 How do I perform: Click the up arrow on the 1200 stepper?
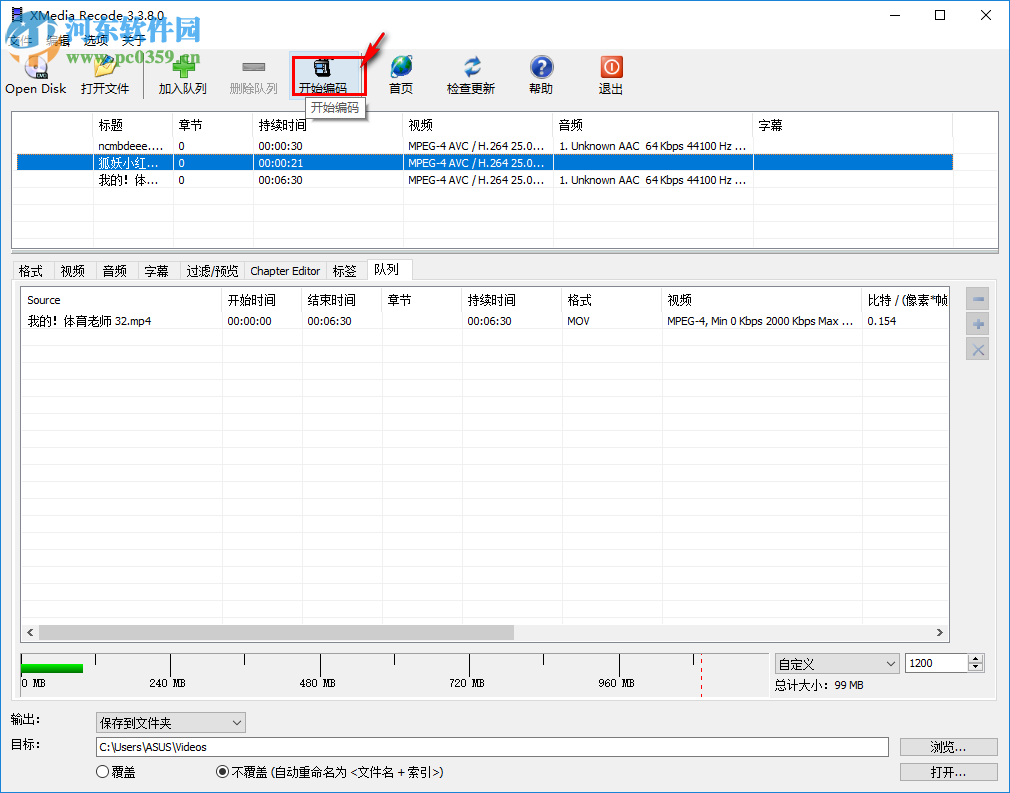(x=975, y=658)
